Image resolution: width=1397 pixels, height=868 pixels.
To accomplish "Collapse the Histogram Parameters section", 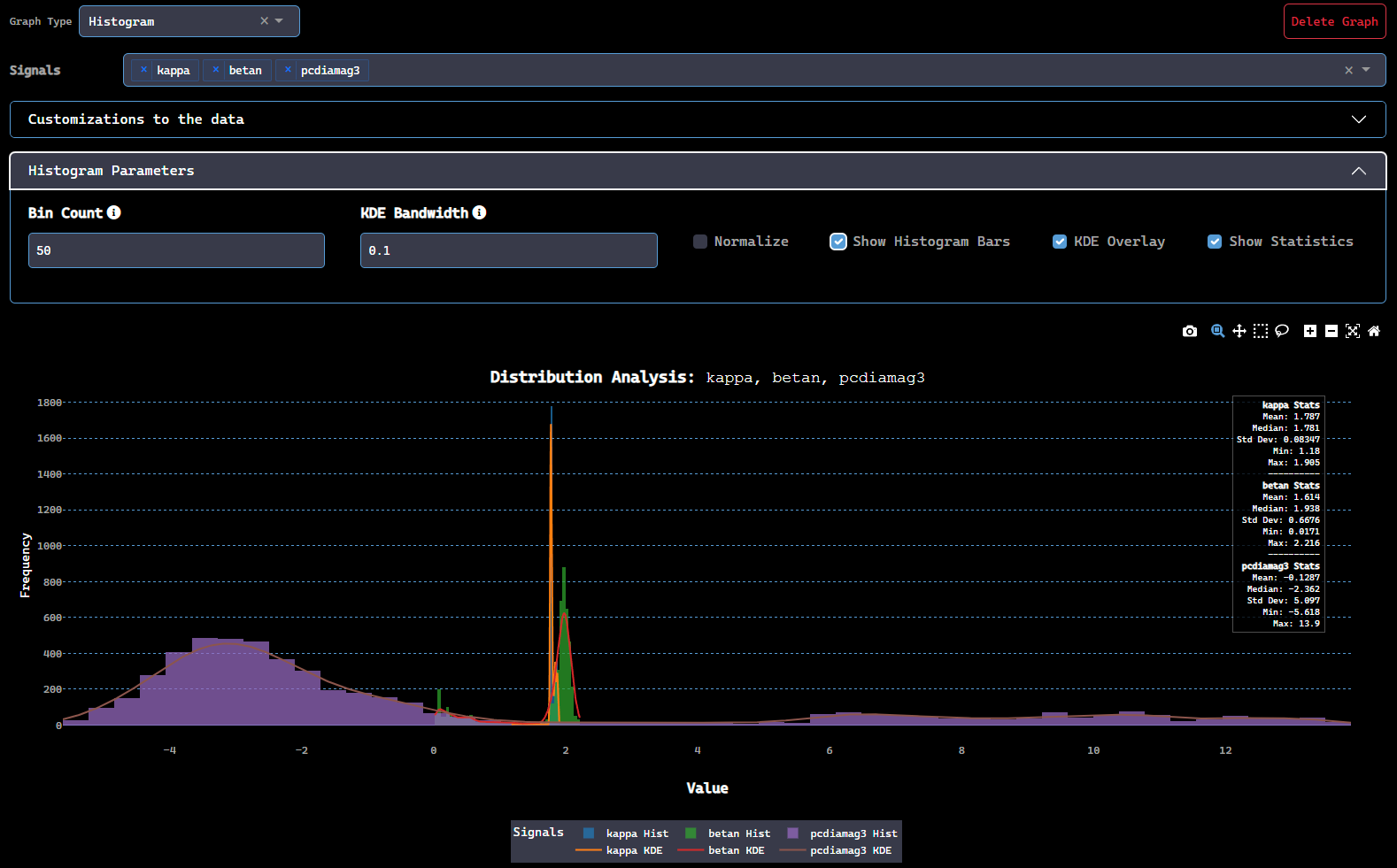I will click(698, 171).
